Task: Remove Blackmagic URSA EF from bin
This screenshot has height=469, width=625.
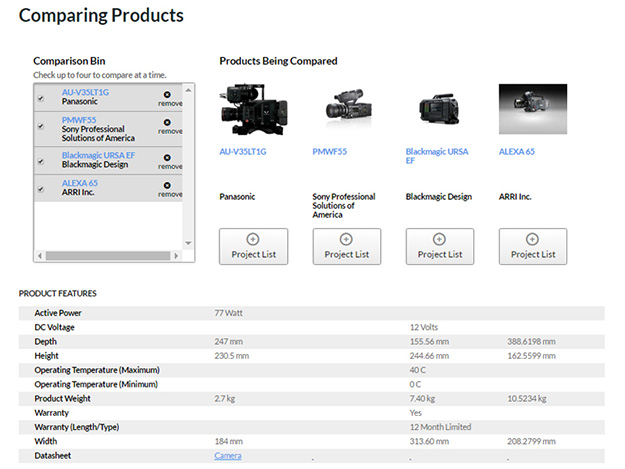Action: coord(170,160)
